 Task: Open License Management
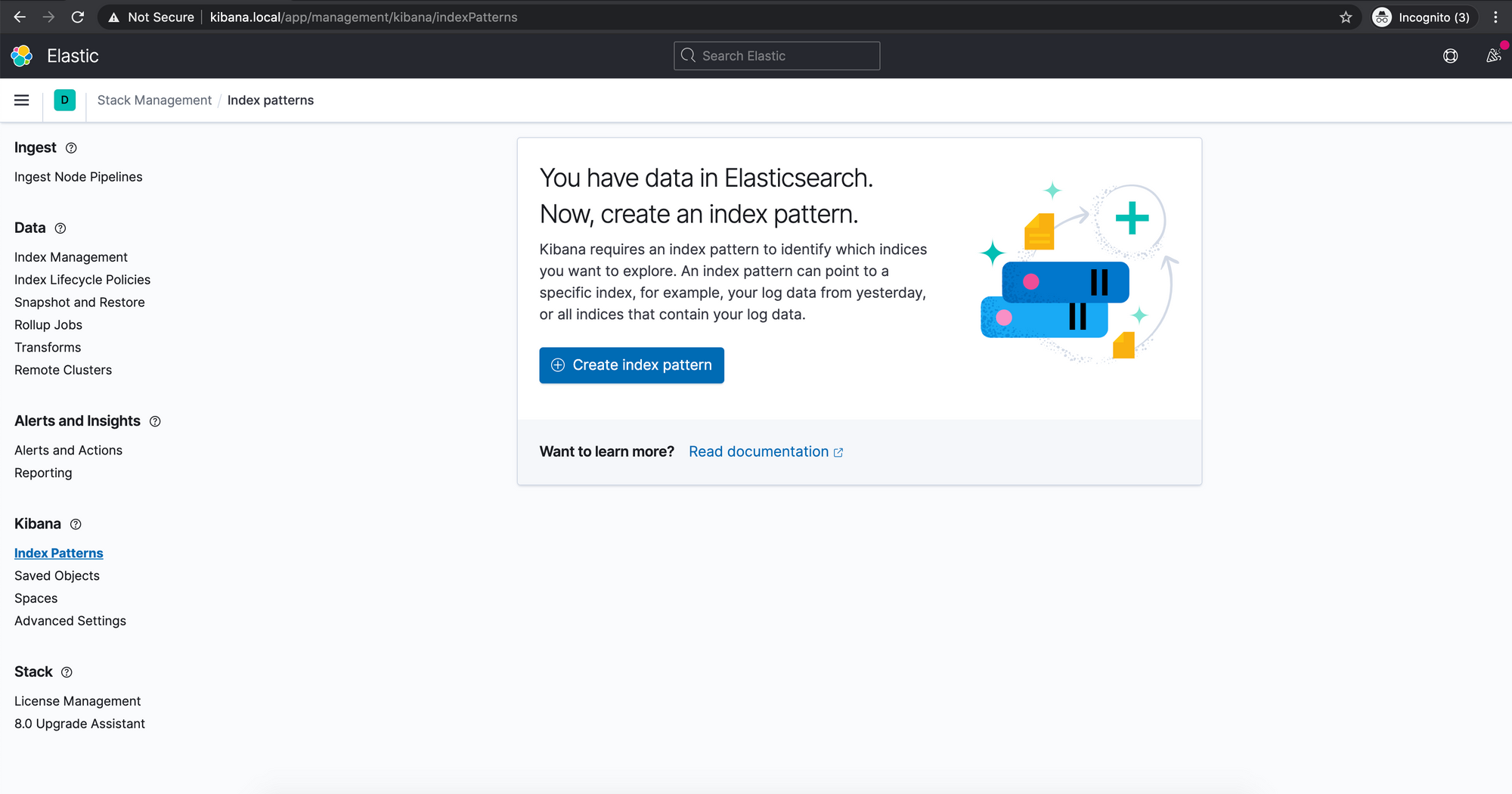tap(77, 702)
